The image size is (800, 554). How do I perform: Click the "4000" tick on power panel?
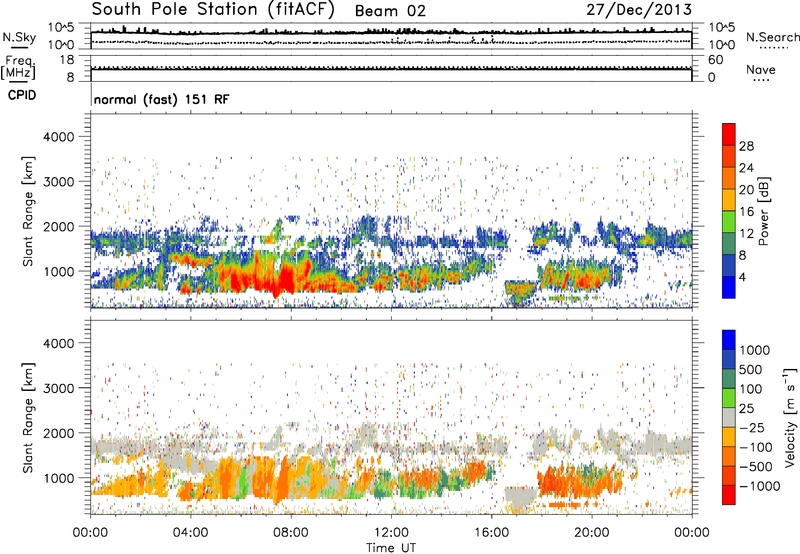pos(59,137)
